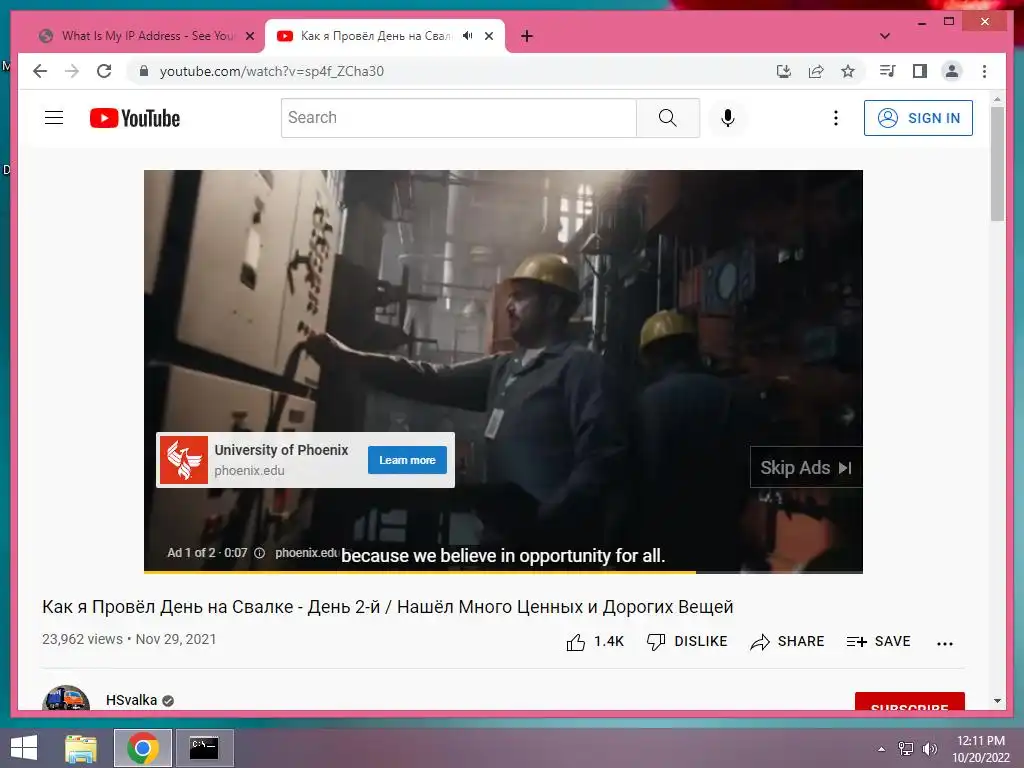Open YouTube settings three-dot menu
Screen dimensions: 1024x768
pyautogui.click(x=835, y=118)
